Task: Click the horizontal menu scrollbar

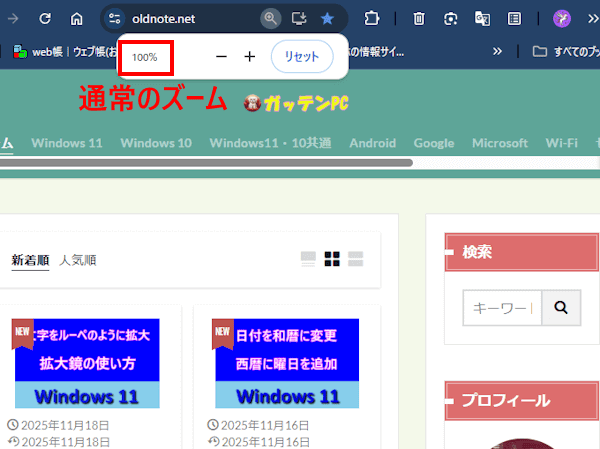Action: tap(206, 163)
